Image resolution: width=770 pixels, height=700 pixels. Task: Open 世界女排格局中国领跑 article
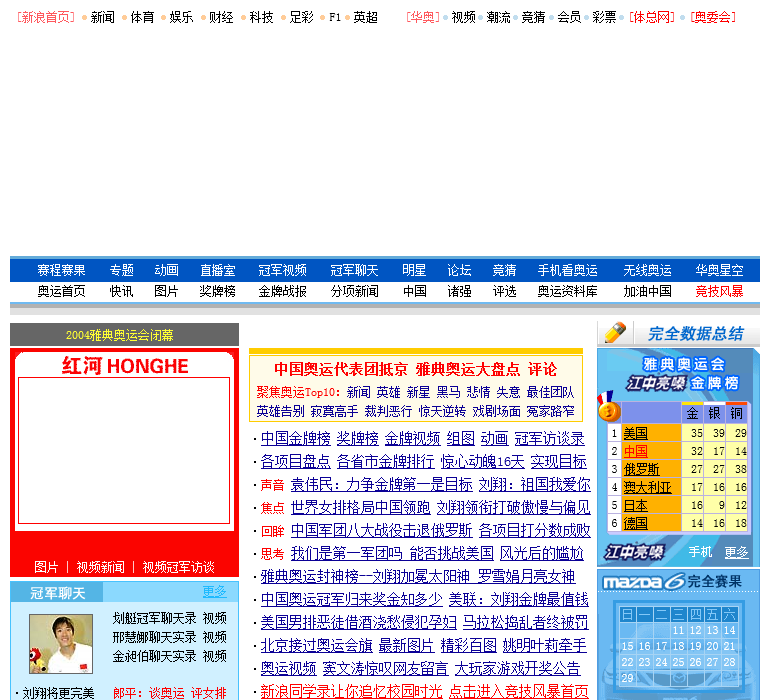360,507
